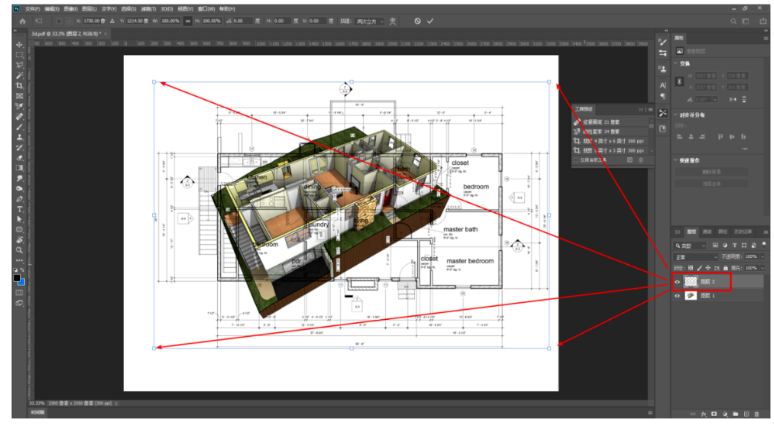Toggle the layer filter on/off switch
The height and width of the screenshot is (425, 774).
coord(764,244)
